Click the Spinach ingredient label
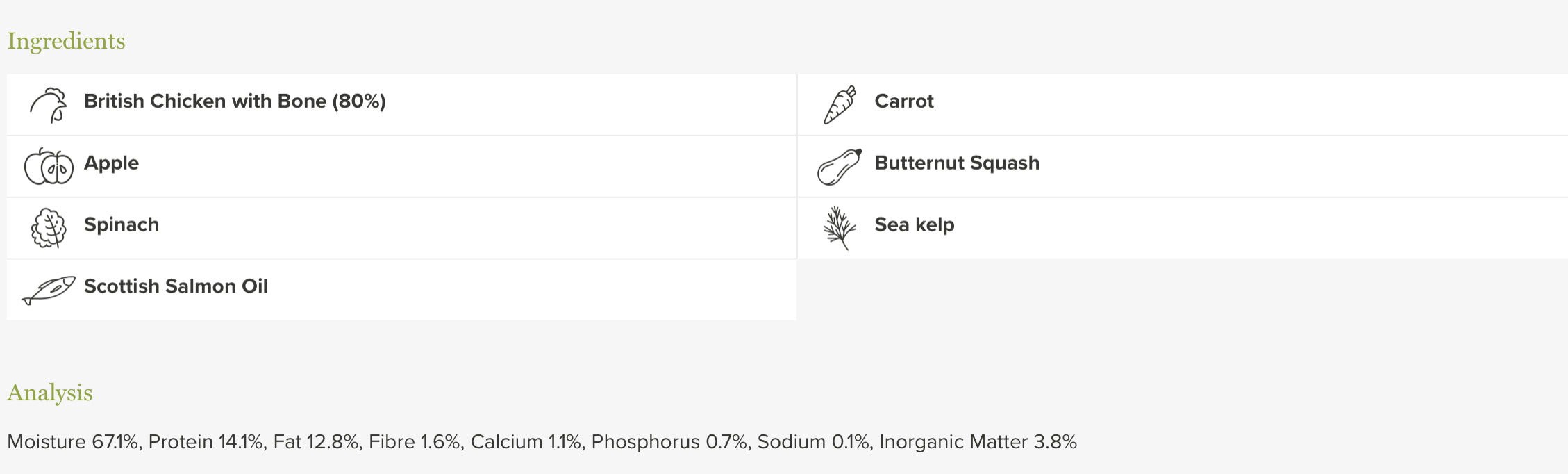Screen dimensions: 1568x474 (122, 225)
